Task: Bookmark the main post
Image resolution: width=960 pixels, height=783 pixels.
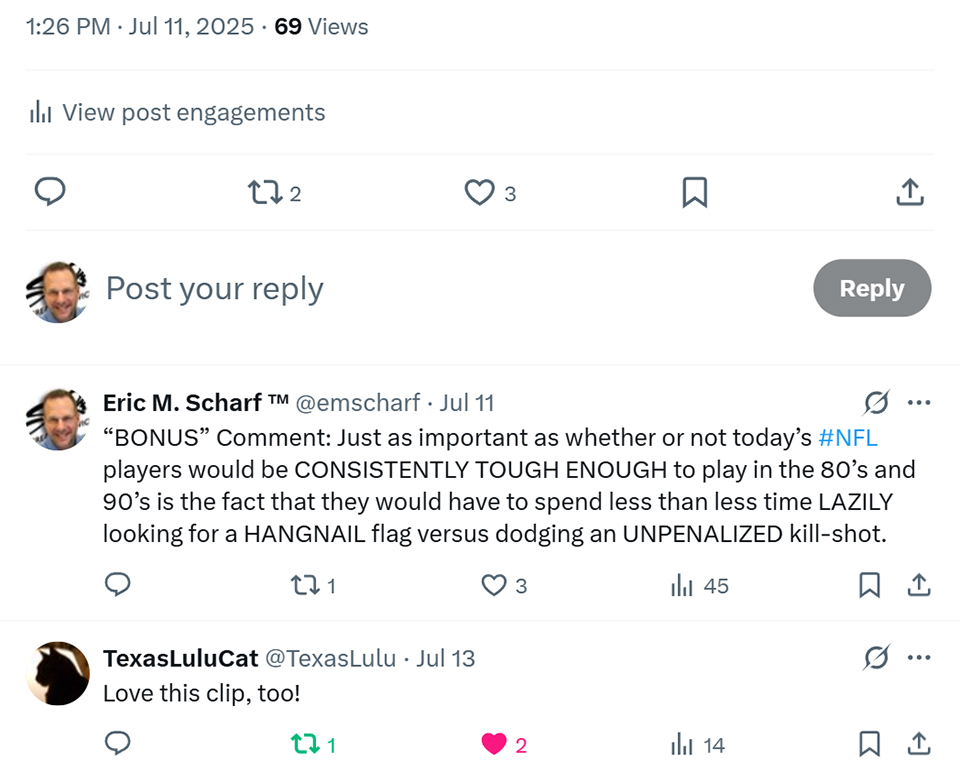Action: pyautogui.click(x=694, y=192)
